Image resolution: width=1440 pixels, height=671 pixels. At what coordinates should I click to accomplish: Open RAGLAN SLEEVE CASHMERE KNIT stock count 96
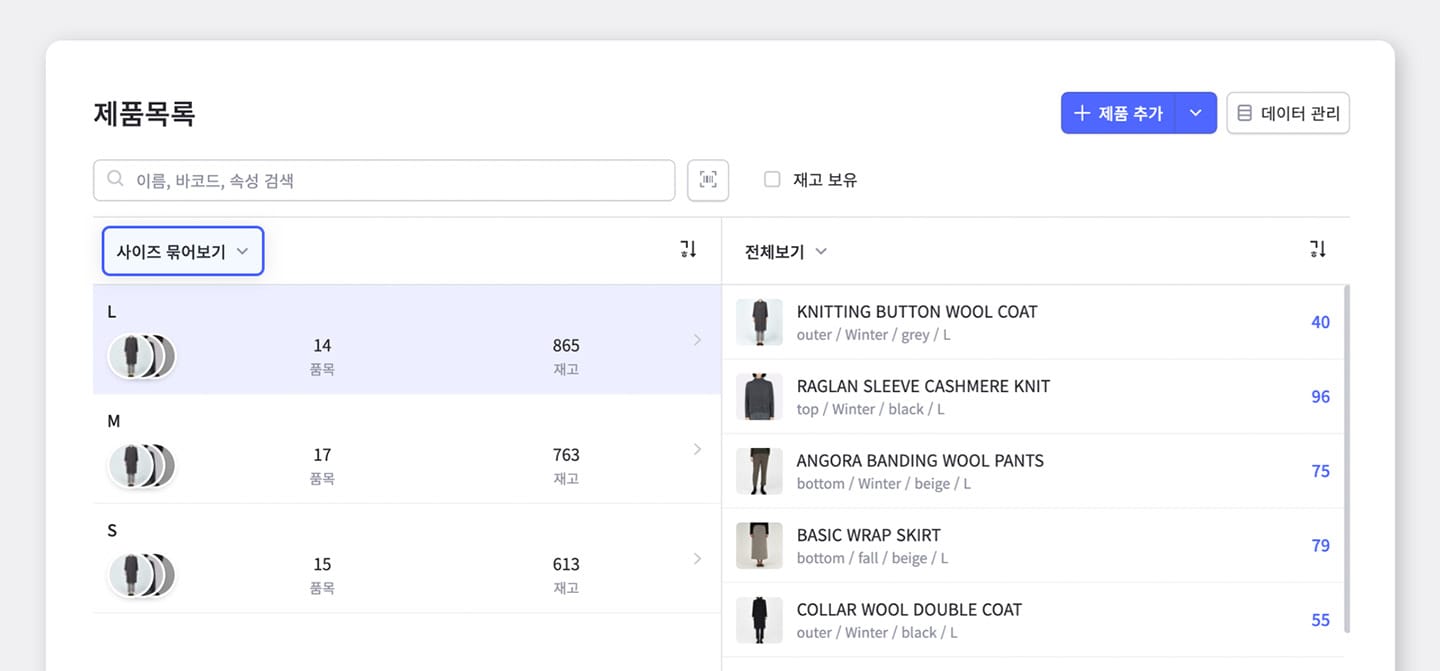tap(1321, 397)
